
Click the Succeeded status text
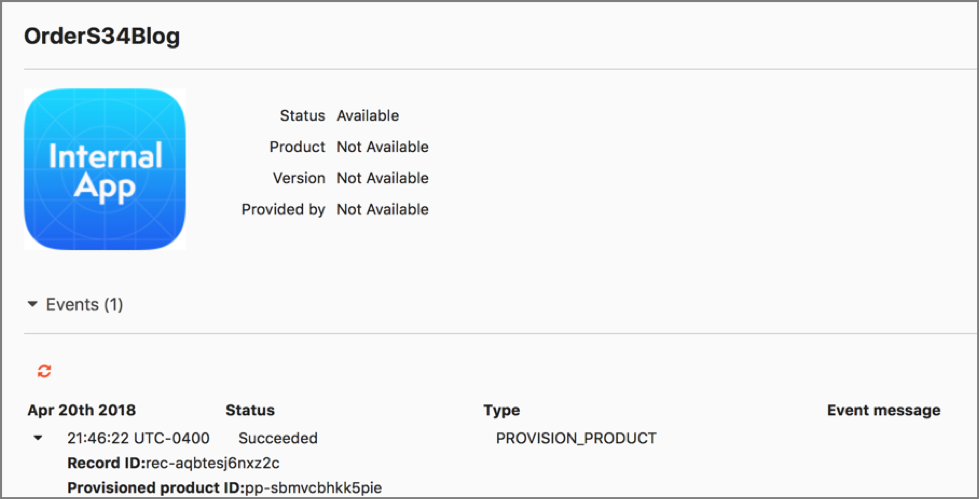(278, 438)
